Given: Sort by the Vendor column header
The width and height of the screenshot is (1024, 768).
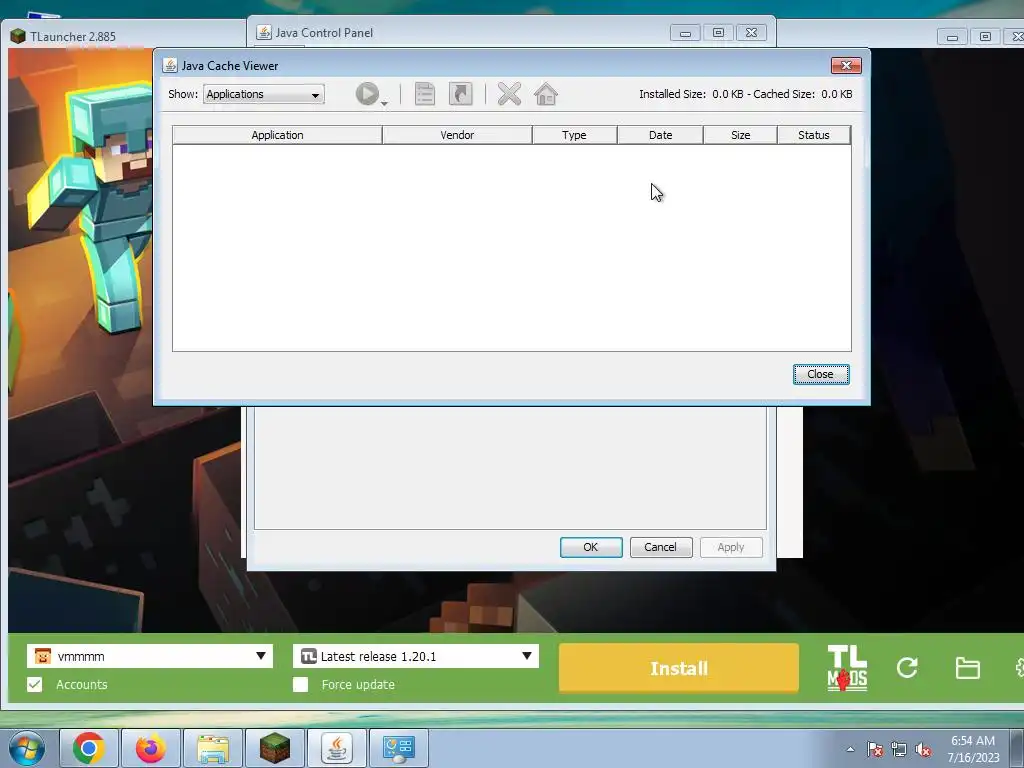Looking at the screenshot, I should (x=457, y=135).
